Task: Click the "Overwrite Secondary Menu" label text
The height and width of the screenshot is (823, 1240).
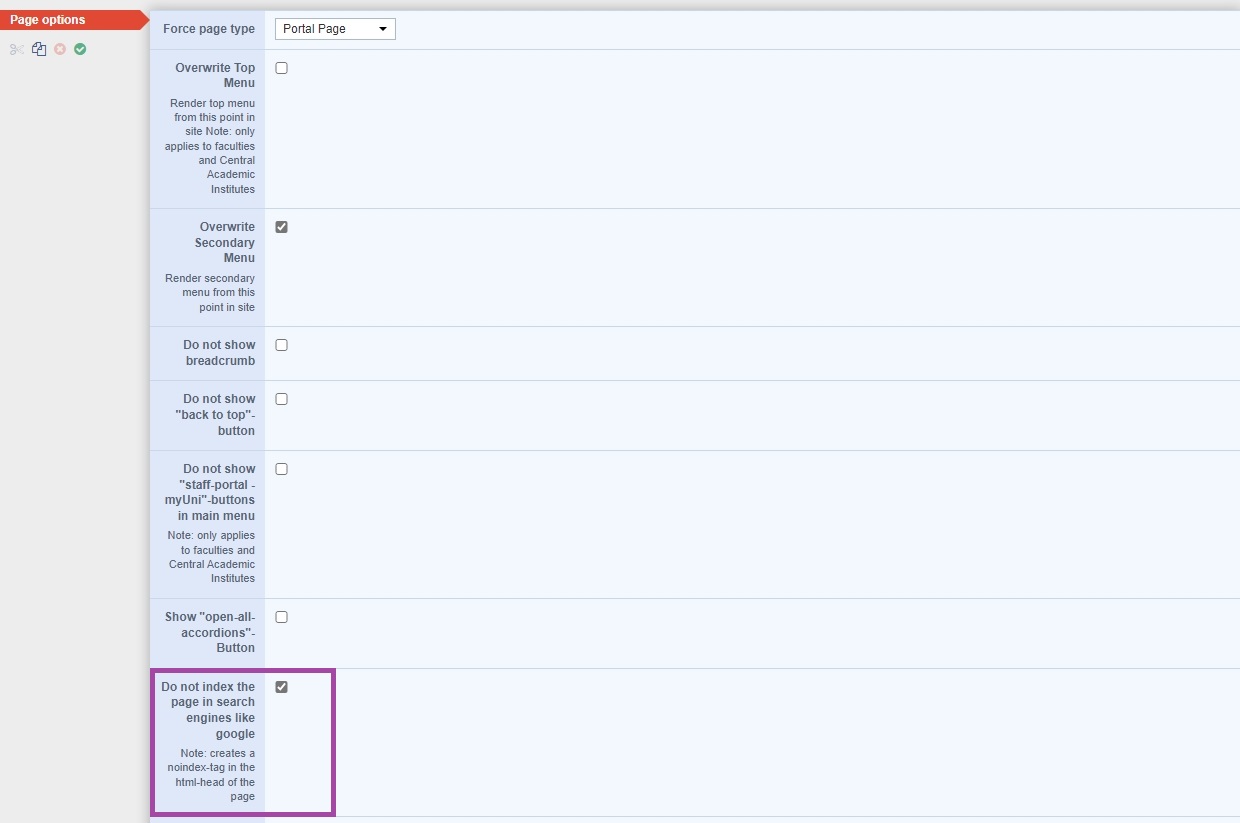Action: 225,242
